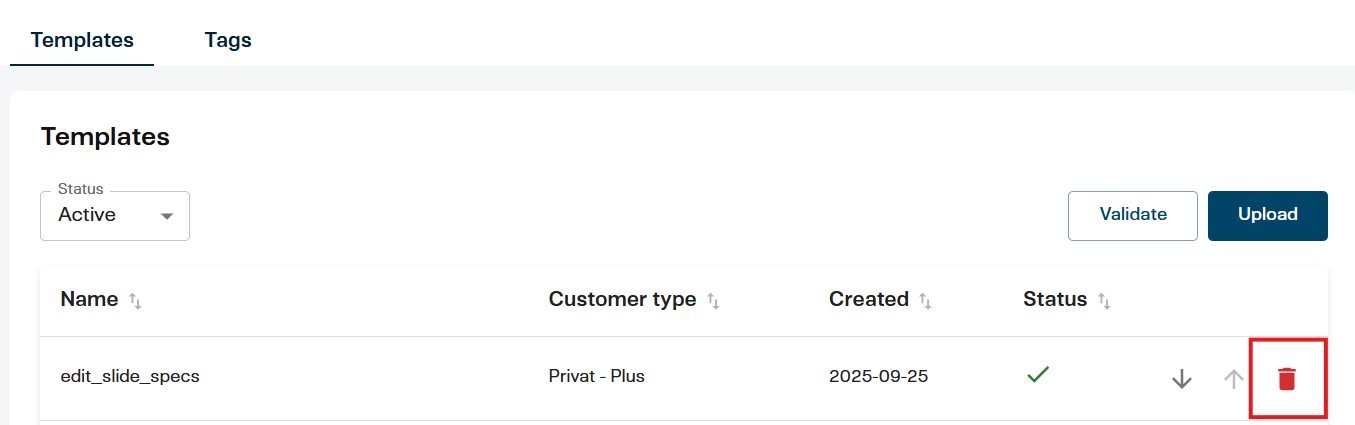1355x425 pixels.
Task: Click sort arrows icon next to Name
Action: point(136,300)
